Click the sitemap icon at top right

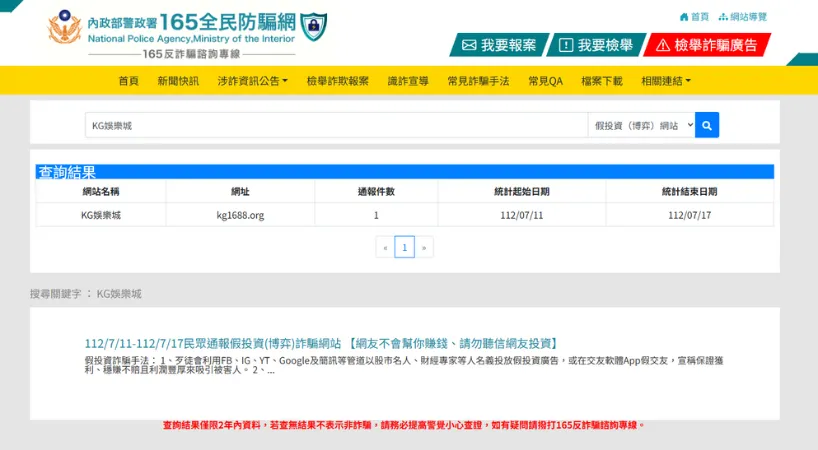tap(723, 17)
